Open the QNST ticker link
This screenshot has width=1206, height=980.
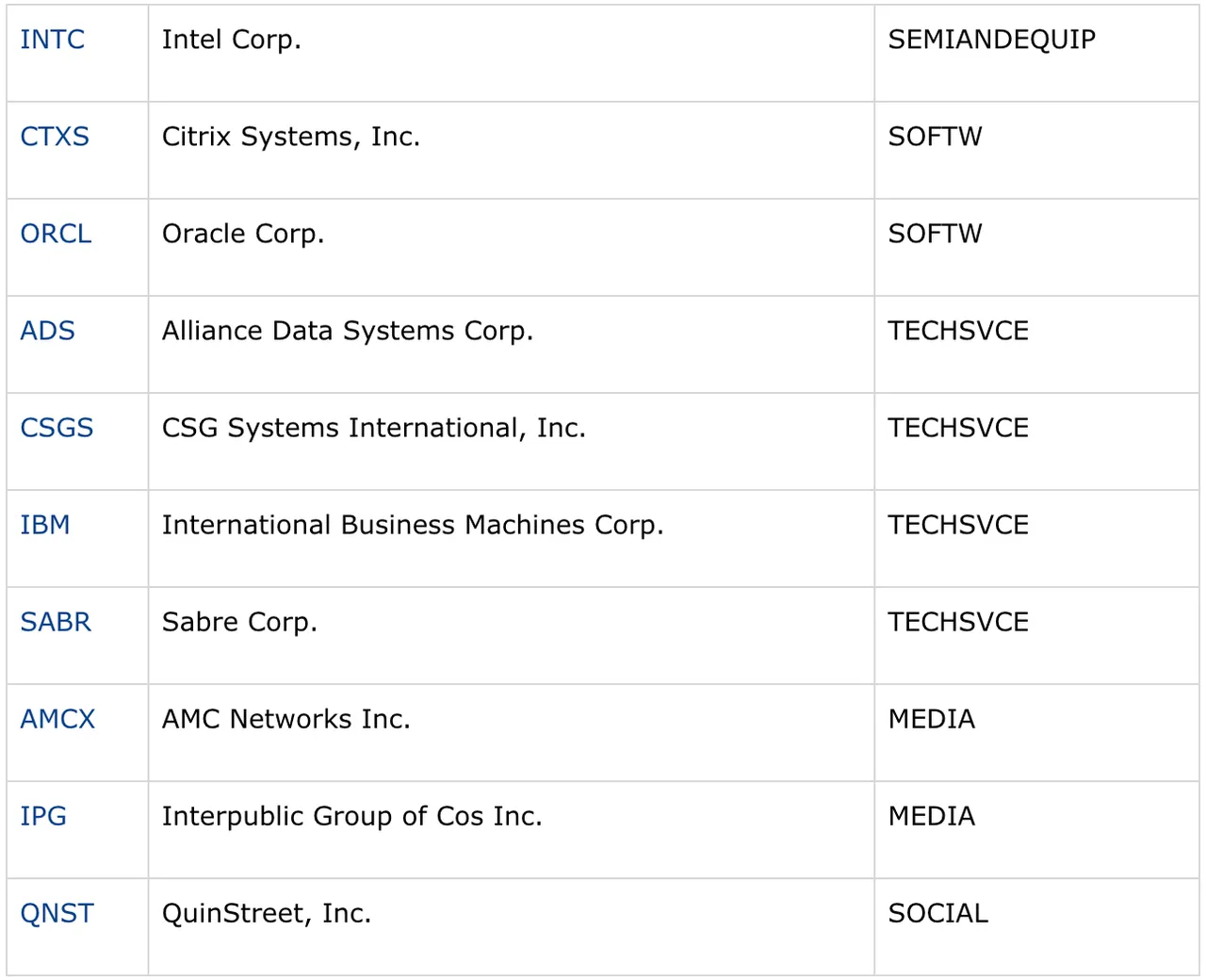click(x=57, y=913)
